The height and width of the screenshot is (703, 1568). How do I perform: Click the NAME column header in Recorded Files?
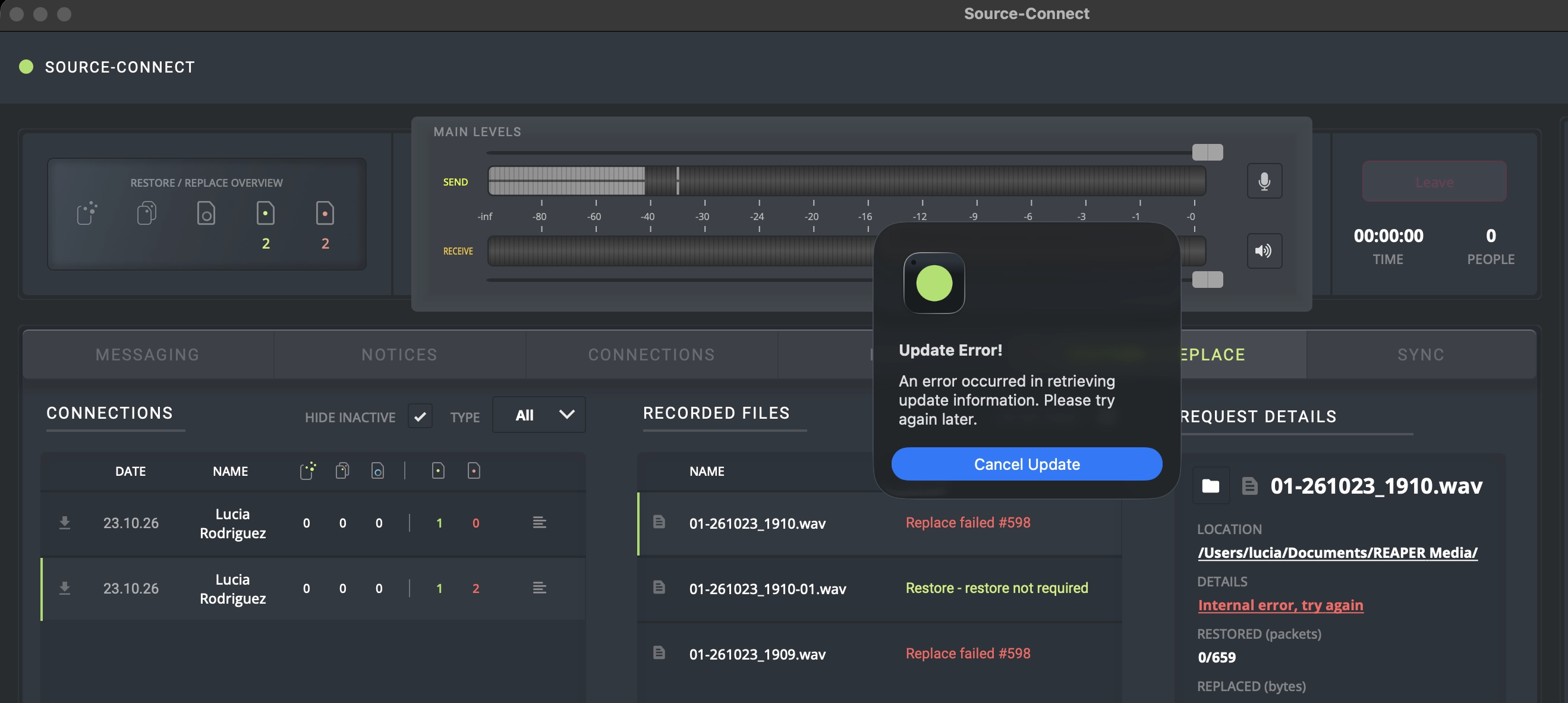point(707,471)
